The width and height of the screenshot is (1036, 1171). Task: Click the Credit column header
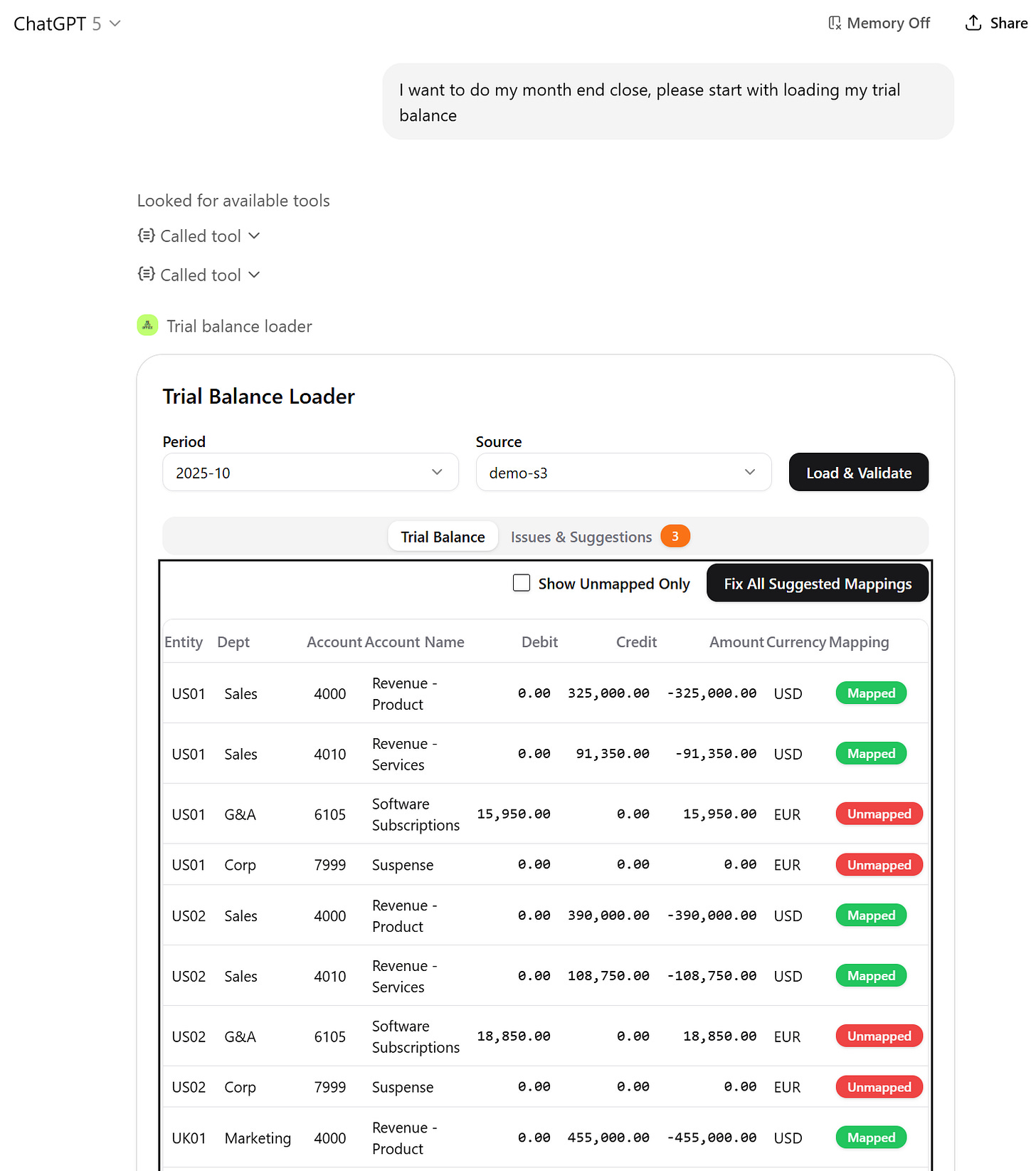636,642
